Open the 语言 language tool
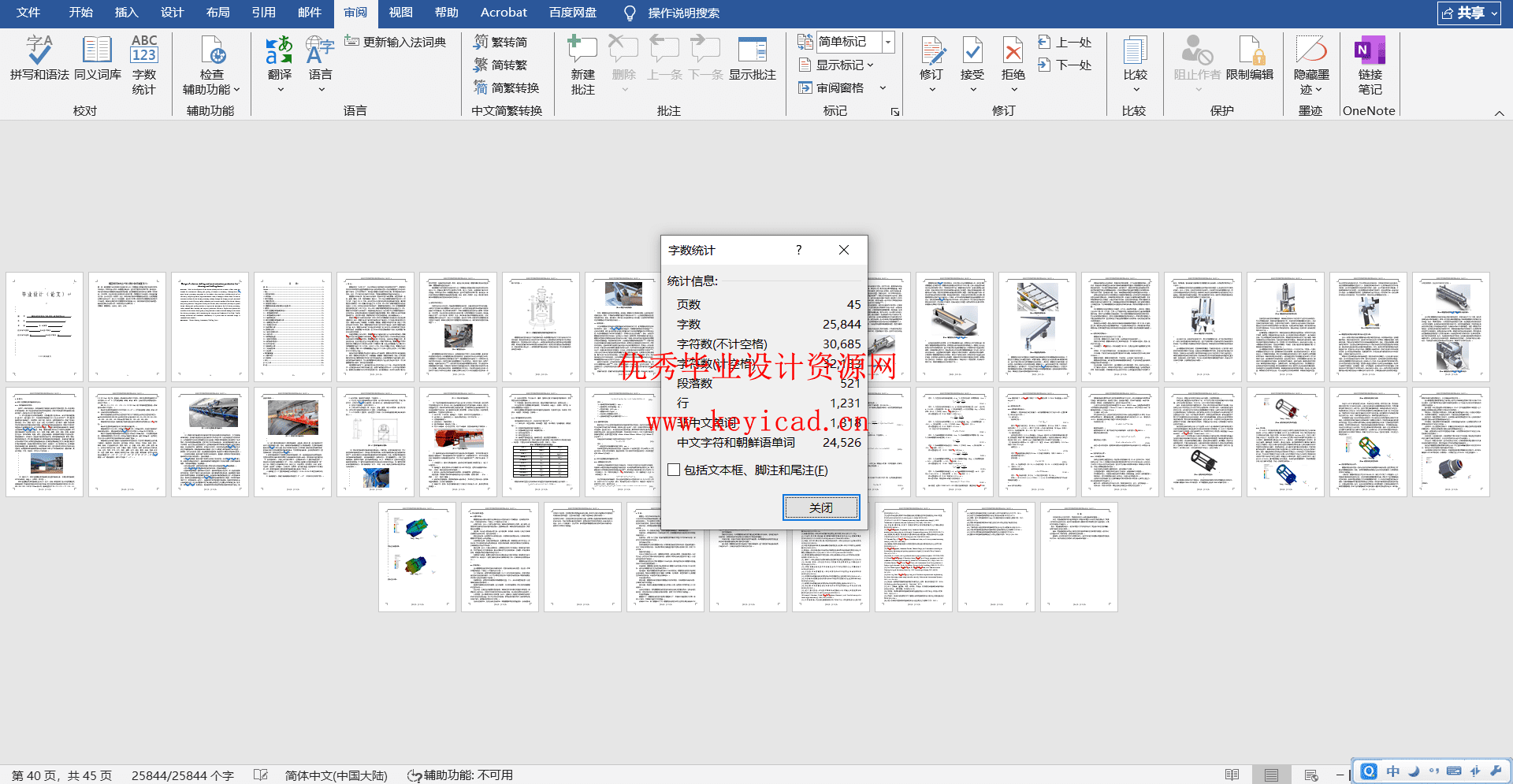 pyautogui.click(x=320, y=65)
